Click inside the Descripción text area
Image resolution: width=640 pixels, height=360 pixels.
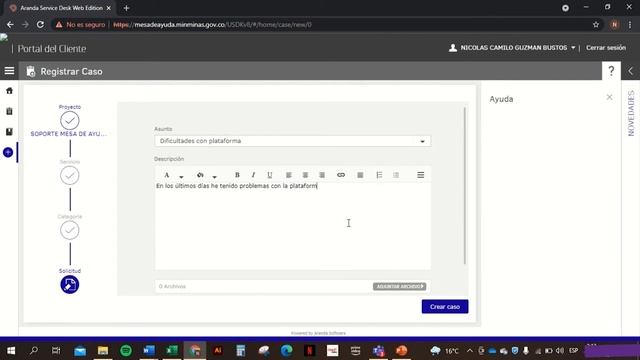coord(293,227)
